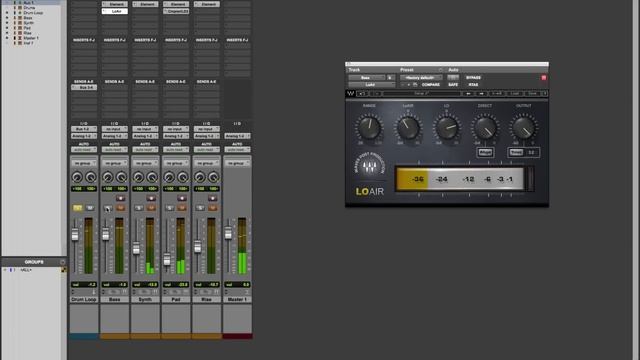Screen dimensions: 640x360
Task: Click the LoAir insert on Bass channel
Action: click(115, 11)
